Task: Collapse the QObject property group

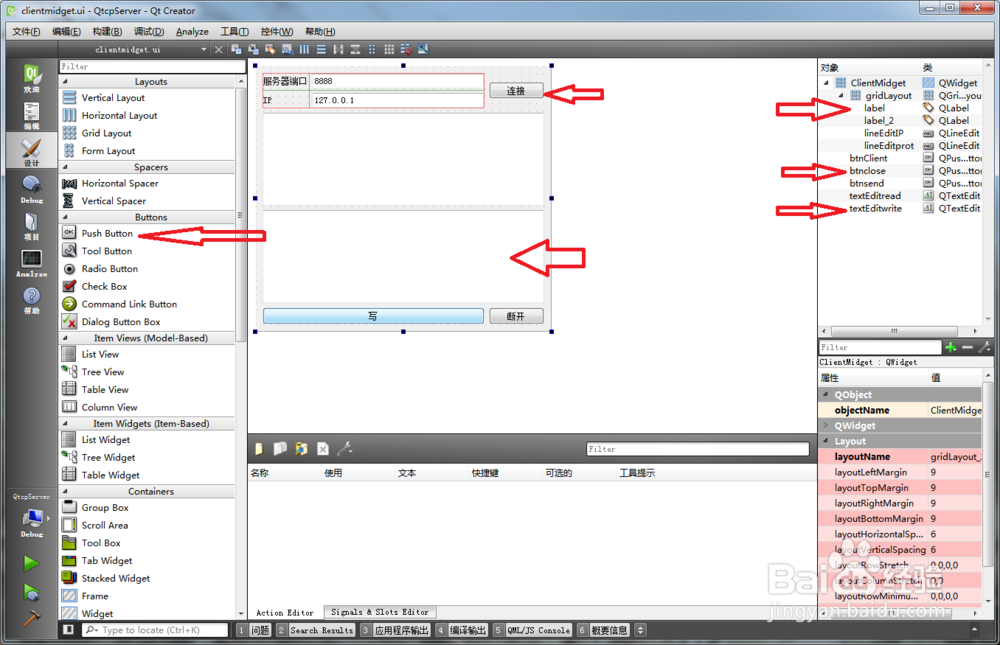Action: pos(826,395)
